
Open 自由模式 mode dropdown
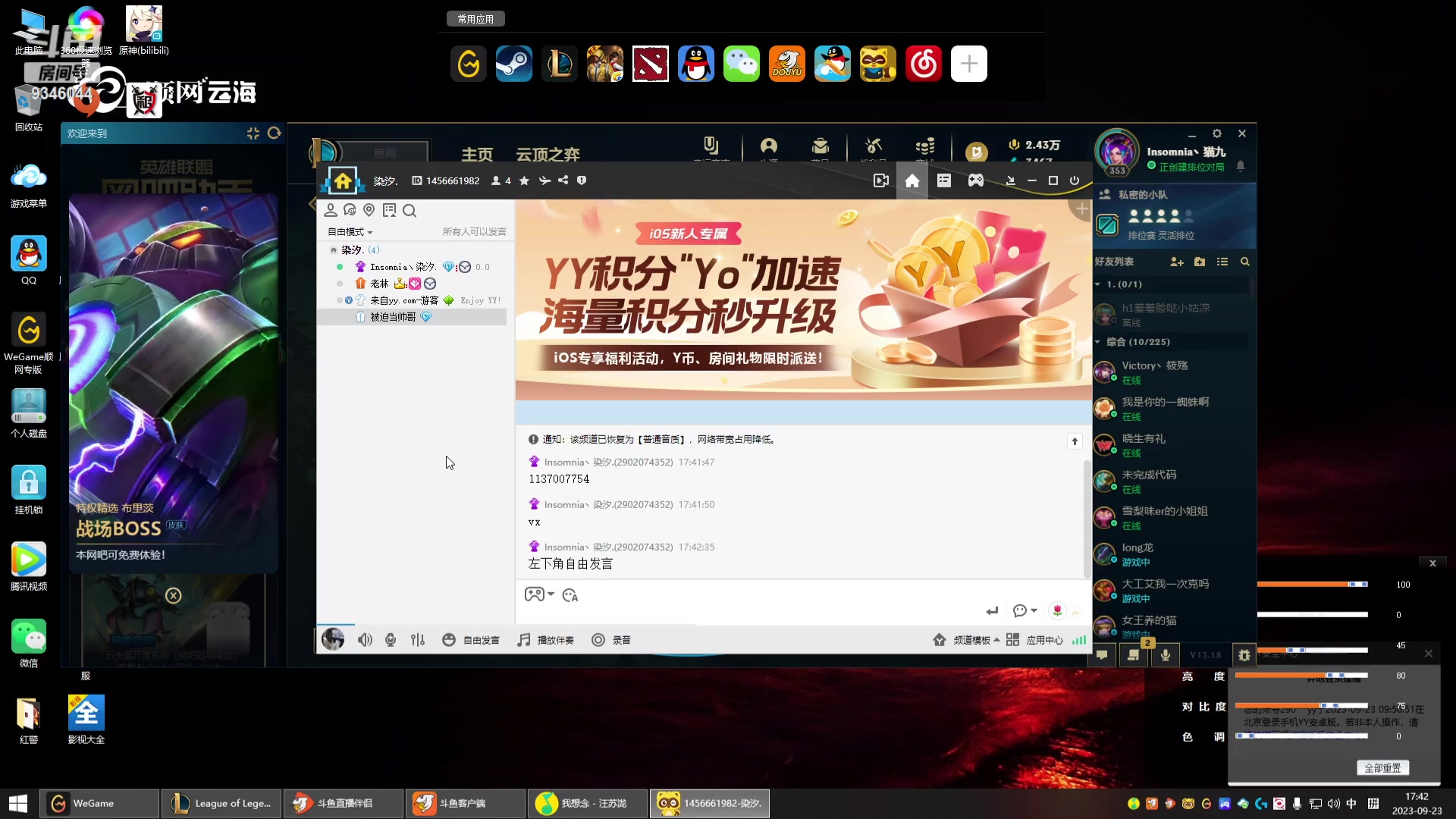point(350,232)
